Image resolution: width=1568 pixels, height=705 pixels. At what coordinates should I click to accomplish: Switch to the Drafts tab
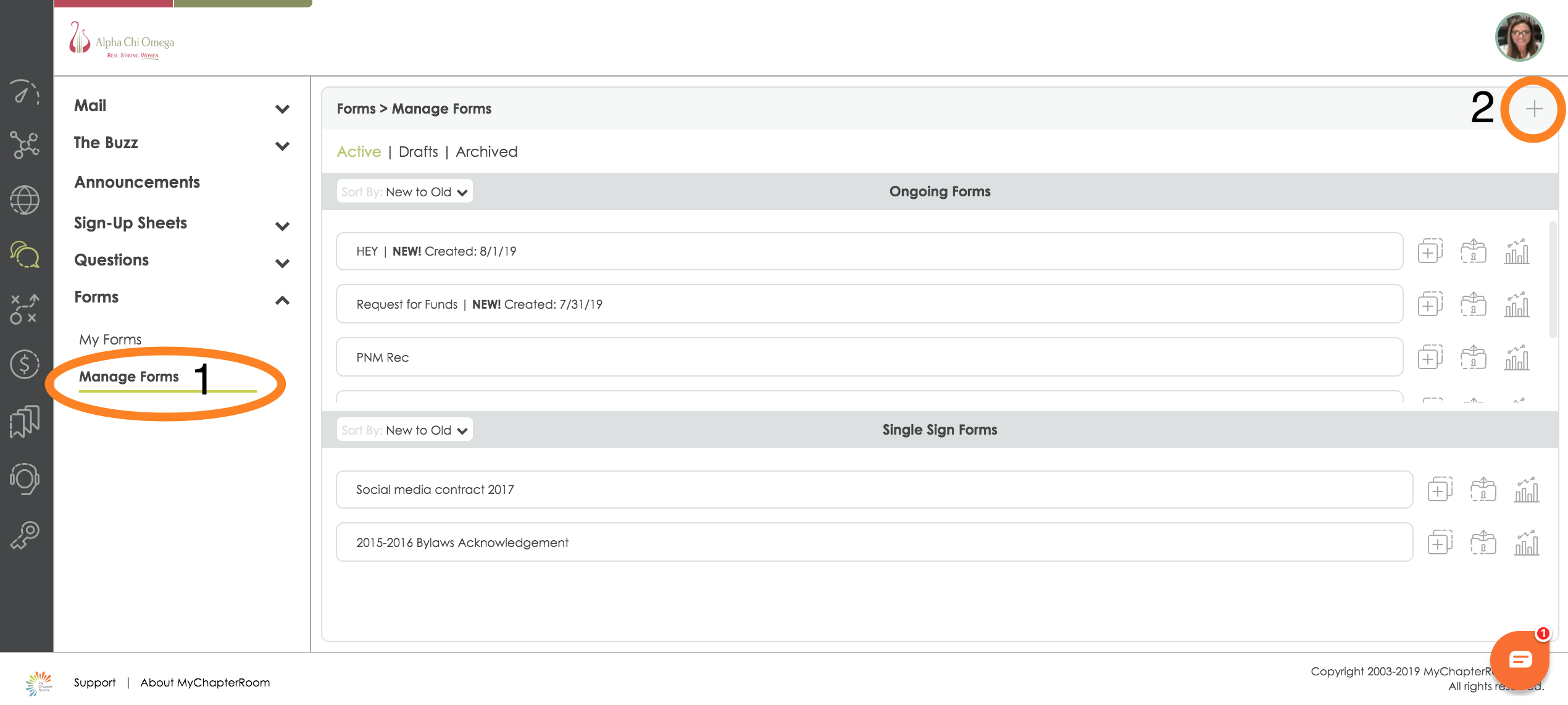[418, 152]
